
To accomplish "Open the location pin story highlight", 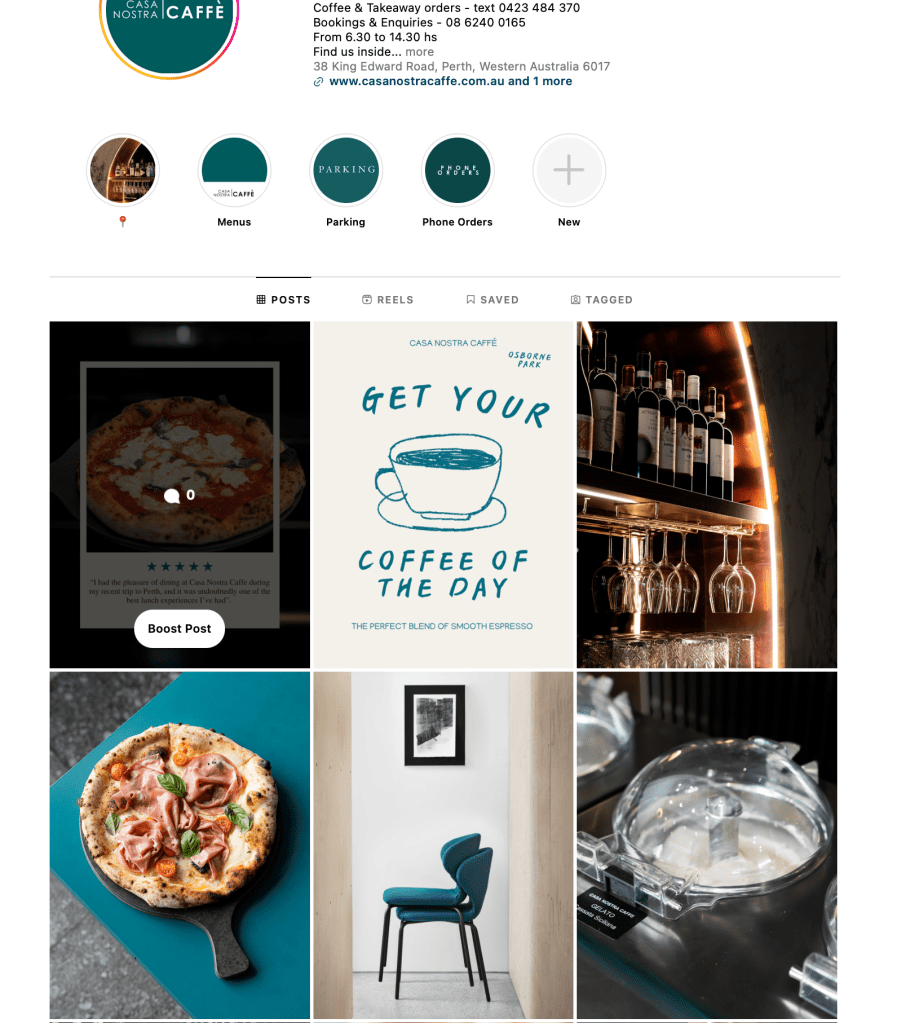I will [x=123, y=171].
